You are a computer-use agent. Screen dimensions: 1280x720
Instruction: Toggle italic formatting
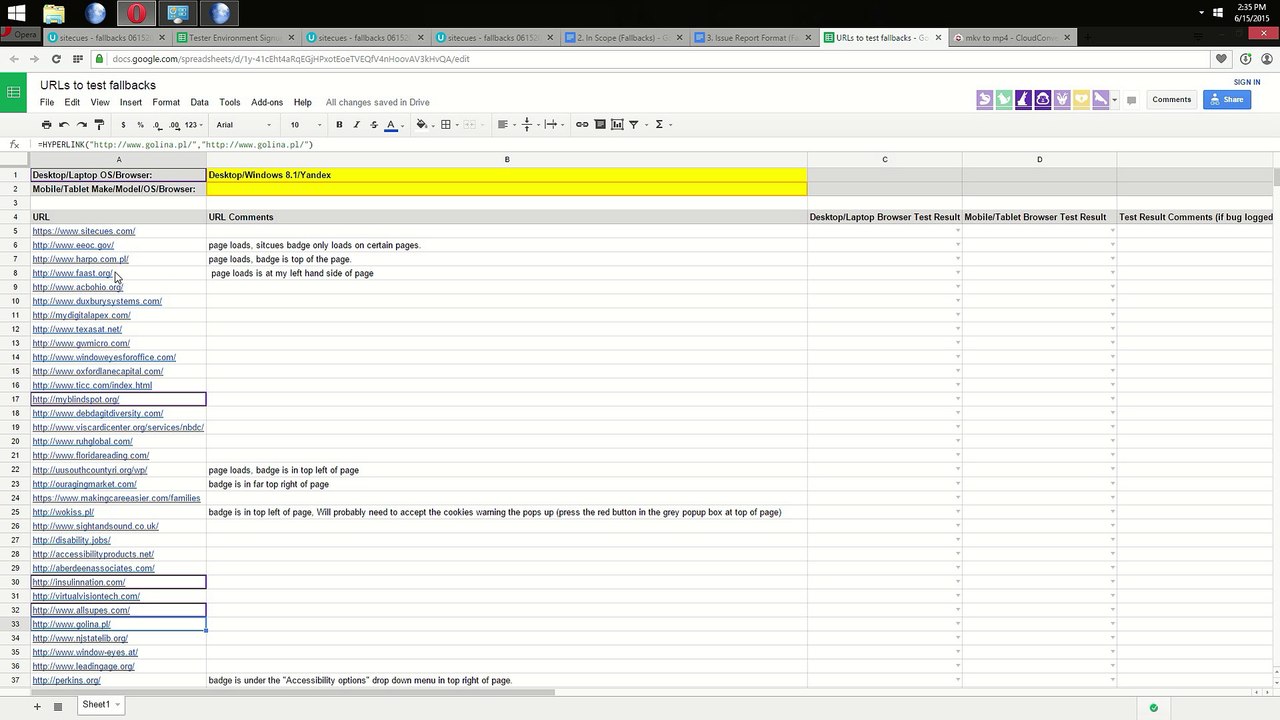[356, 125]
